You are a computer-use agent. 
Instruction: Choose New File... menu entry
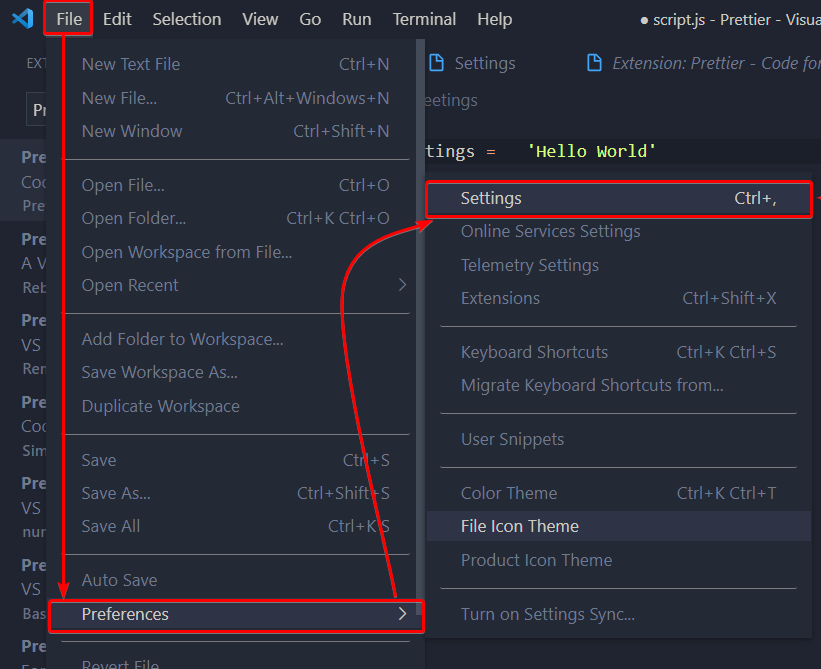click(236, 98)
